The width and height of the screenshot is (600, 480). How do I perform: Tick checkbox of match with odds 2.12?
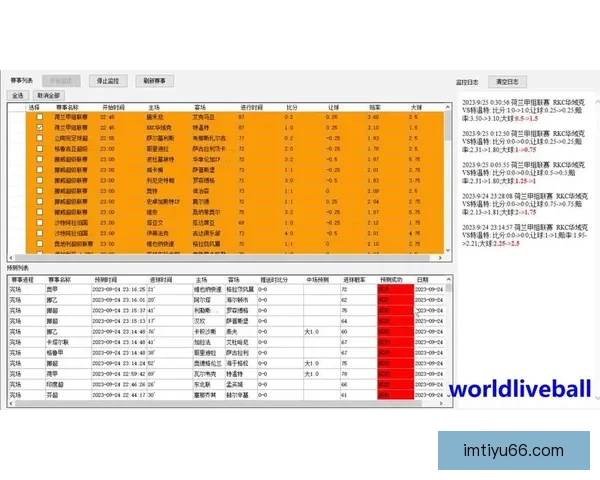[39, 222]
